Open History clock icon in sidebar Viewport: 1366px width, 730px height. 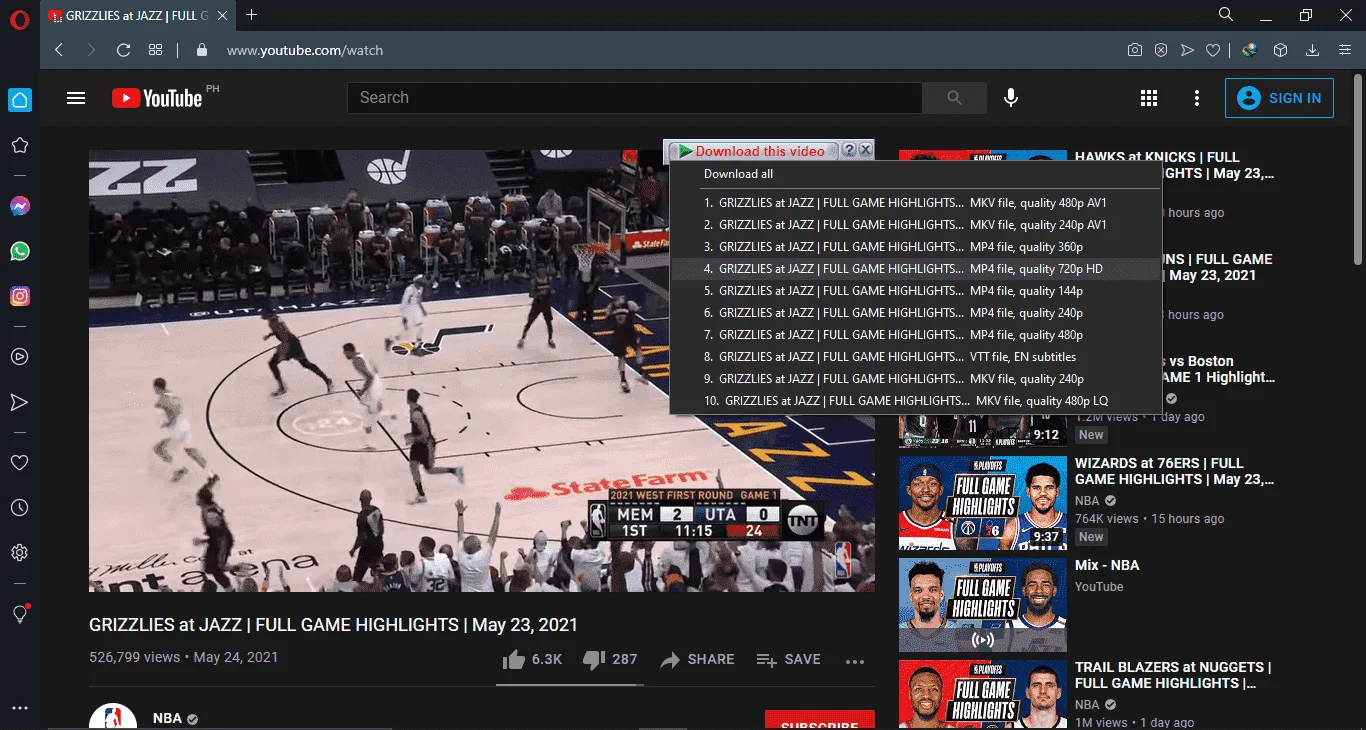point(19,508)
